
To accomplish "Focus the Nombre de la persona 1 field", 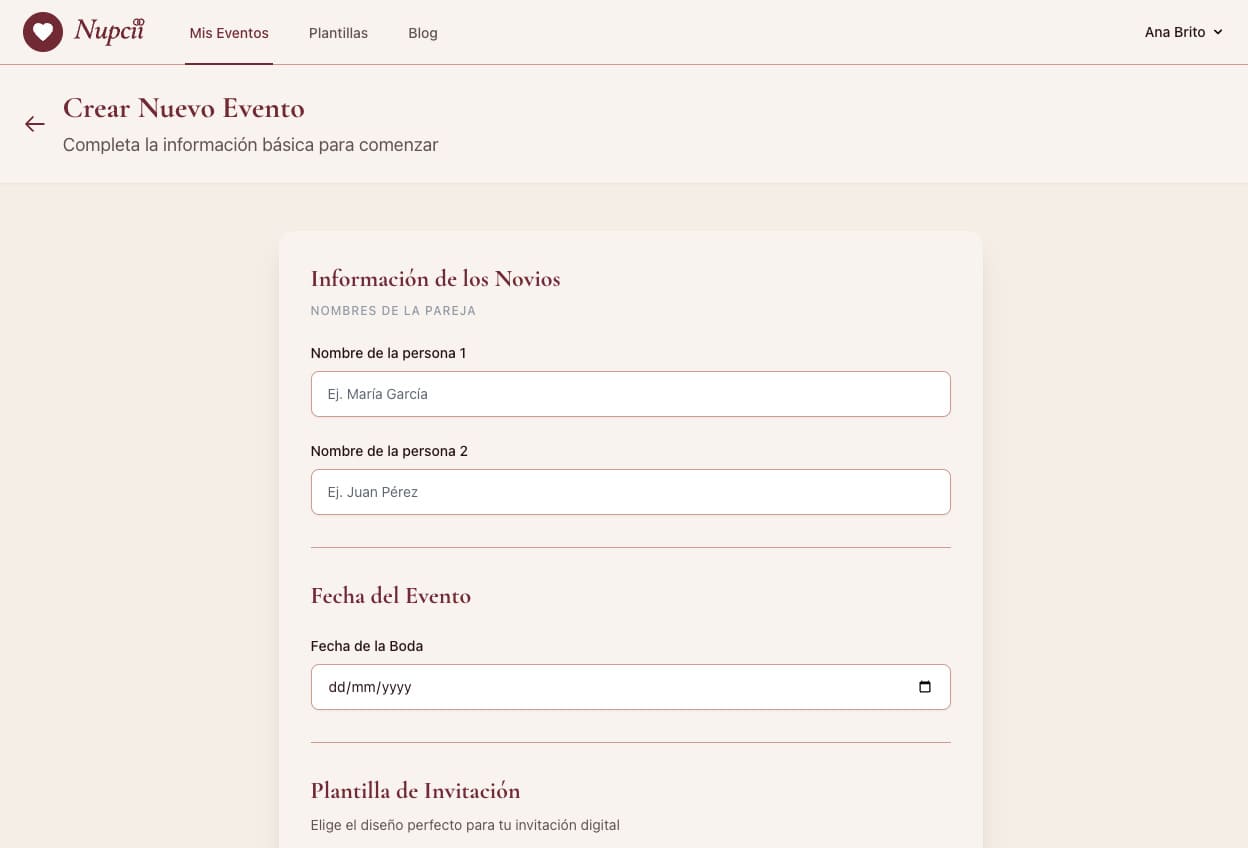I will point(630,393).
